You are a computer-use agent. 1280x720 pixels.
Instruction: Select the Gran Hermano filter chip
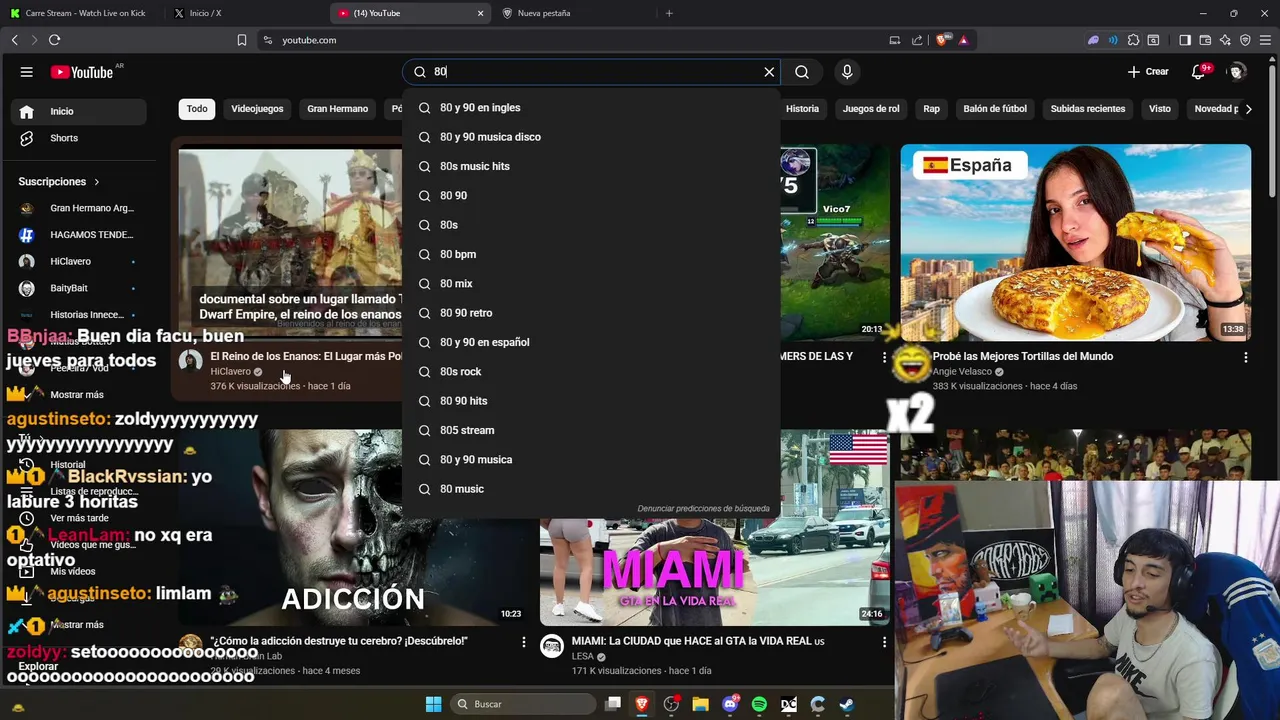click(x=337, y=109)
